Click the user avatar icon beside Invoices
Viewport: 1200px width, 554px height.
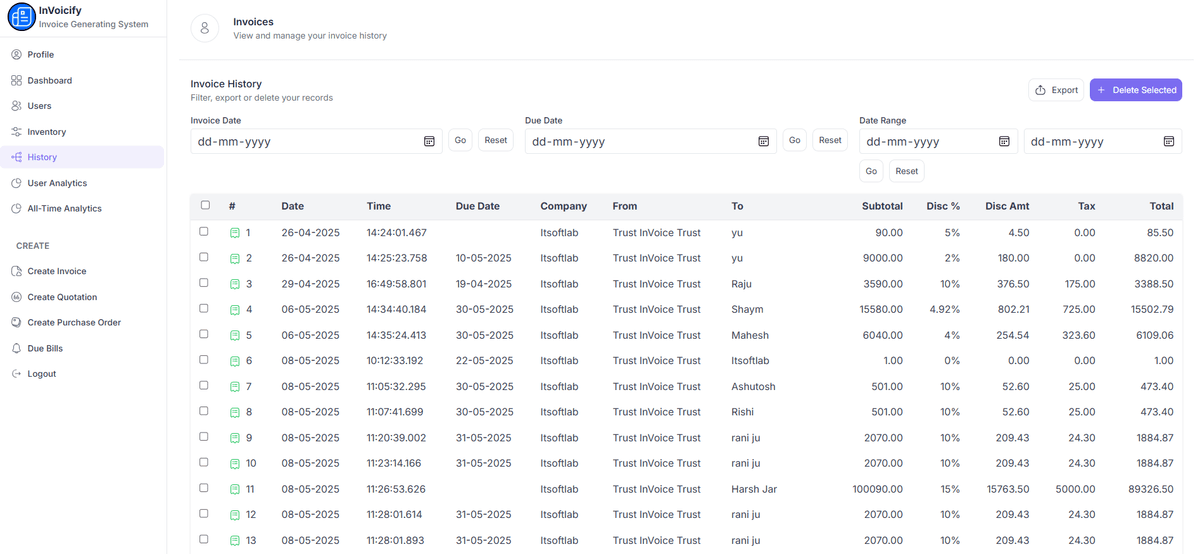[x=205, y=28]
